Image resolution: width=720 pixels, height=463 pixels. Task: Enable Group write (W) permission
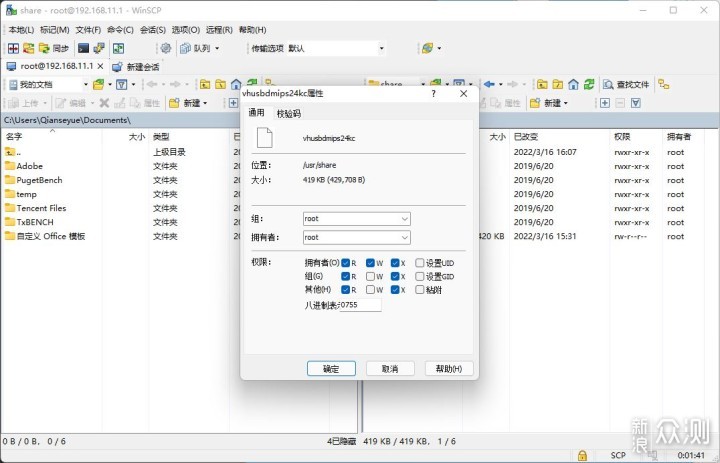[371, 277]
